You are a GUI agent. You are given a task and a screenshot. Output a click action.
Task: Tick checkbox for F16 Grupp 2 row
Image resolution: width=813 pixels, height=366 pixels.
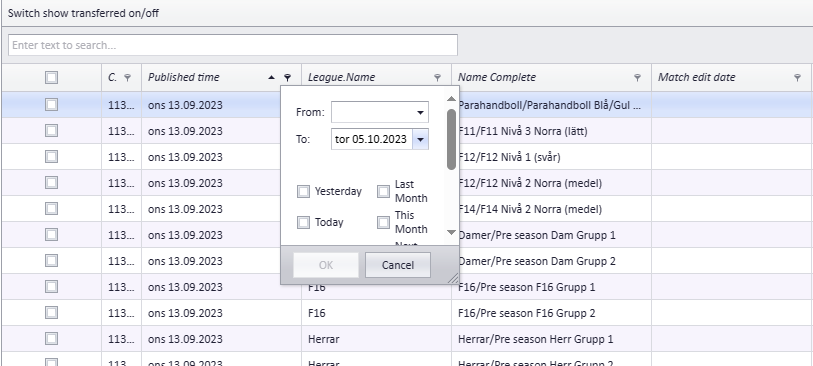point(51,313)
